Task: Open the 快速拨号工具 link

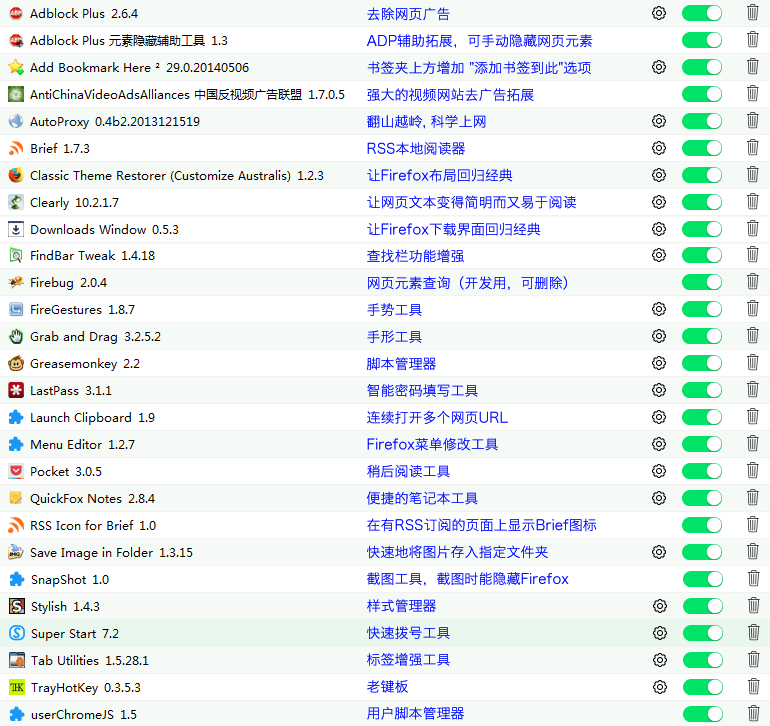Action: (408, 634)
